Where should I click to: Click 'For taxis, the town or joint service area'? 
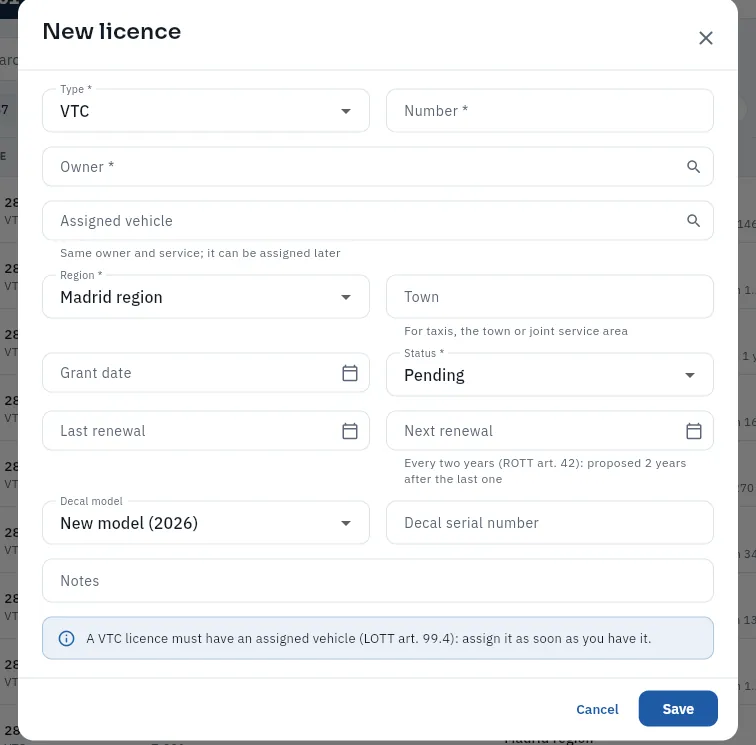click(x=516, y=331)
